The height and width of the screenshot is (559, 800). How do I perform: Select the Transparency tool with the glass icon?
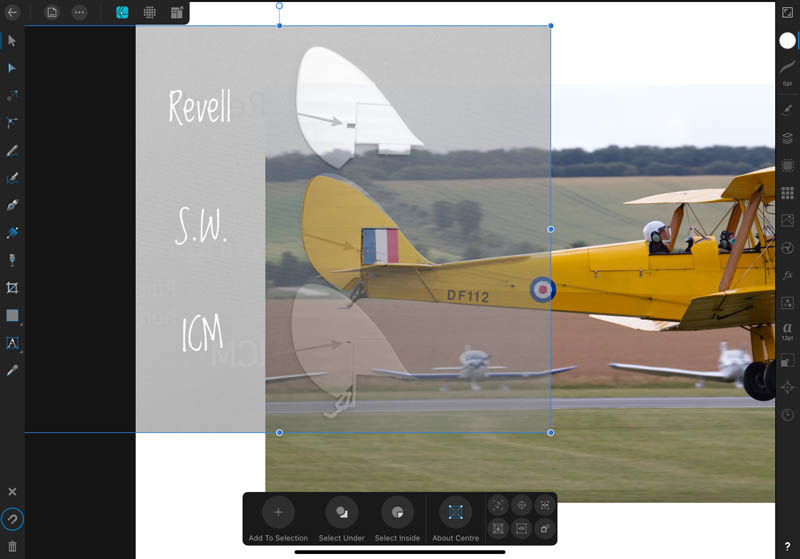tap(12, 260)
